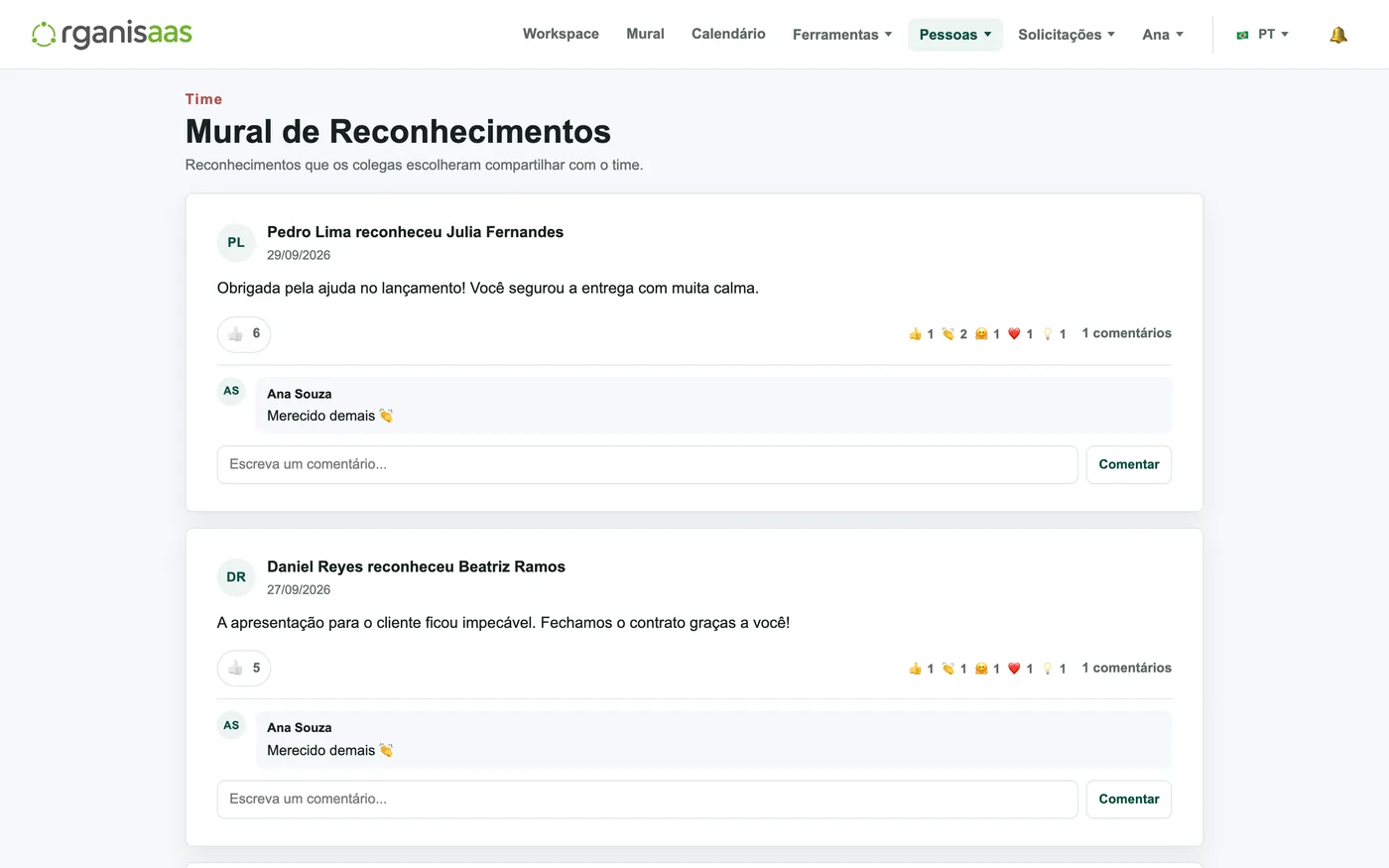
Task: Click the message 'A apresentação para o cliente ficou impecável'
Action: click(x=376, y=623)
